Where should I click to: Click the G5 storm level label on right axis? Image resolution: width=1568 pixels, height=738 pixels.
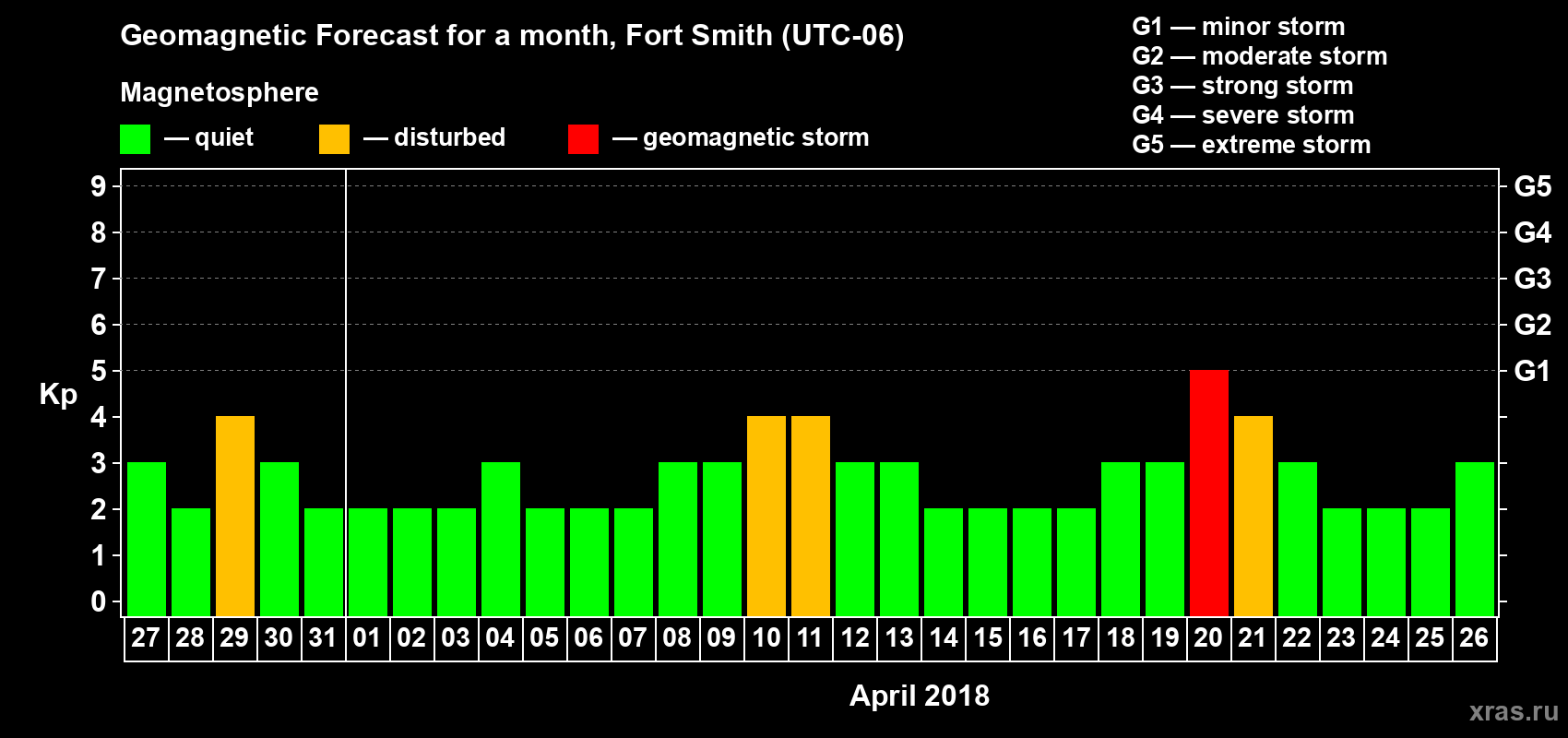coord(1532,186)
